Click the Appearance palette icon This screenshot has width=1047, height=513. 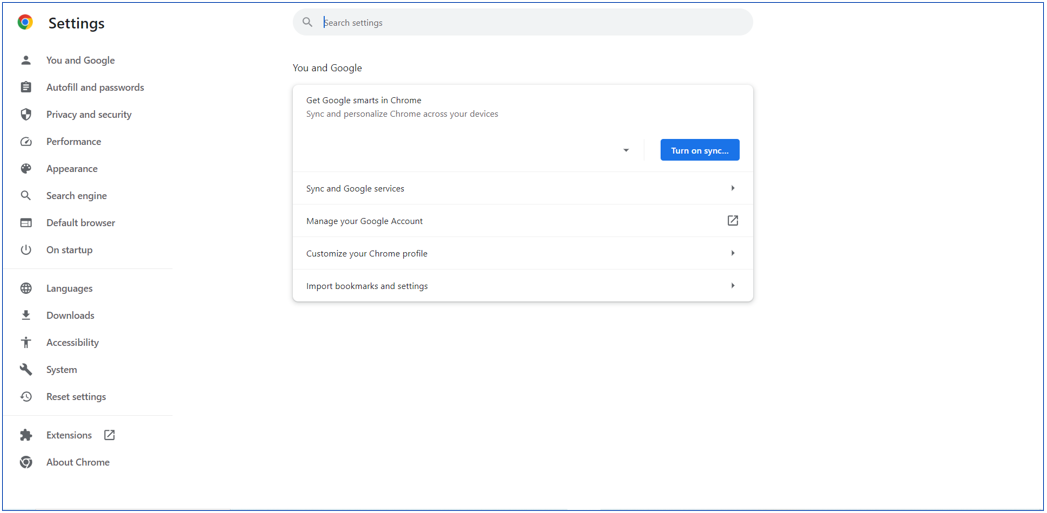pyautogui.click(x=26, y=169)
